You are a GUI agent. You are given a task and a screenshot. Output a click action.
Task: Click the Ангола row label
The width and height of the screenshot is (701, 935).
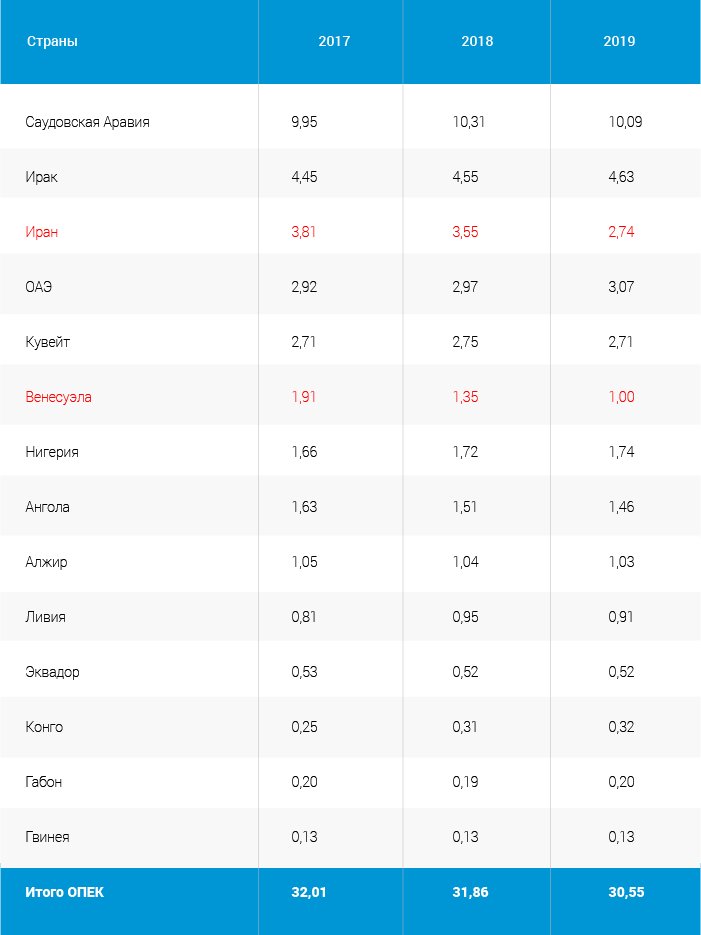[x=48, y=507]
